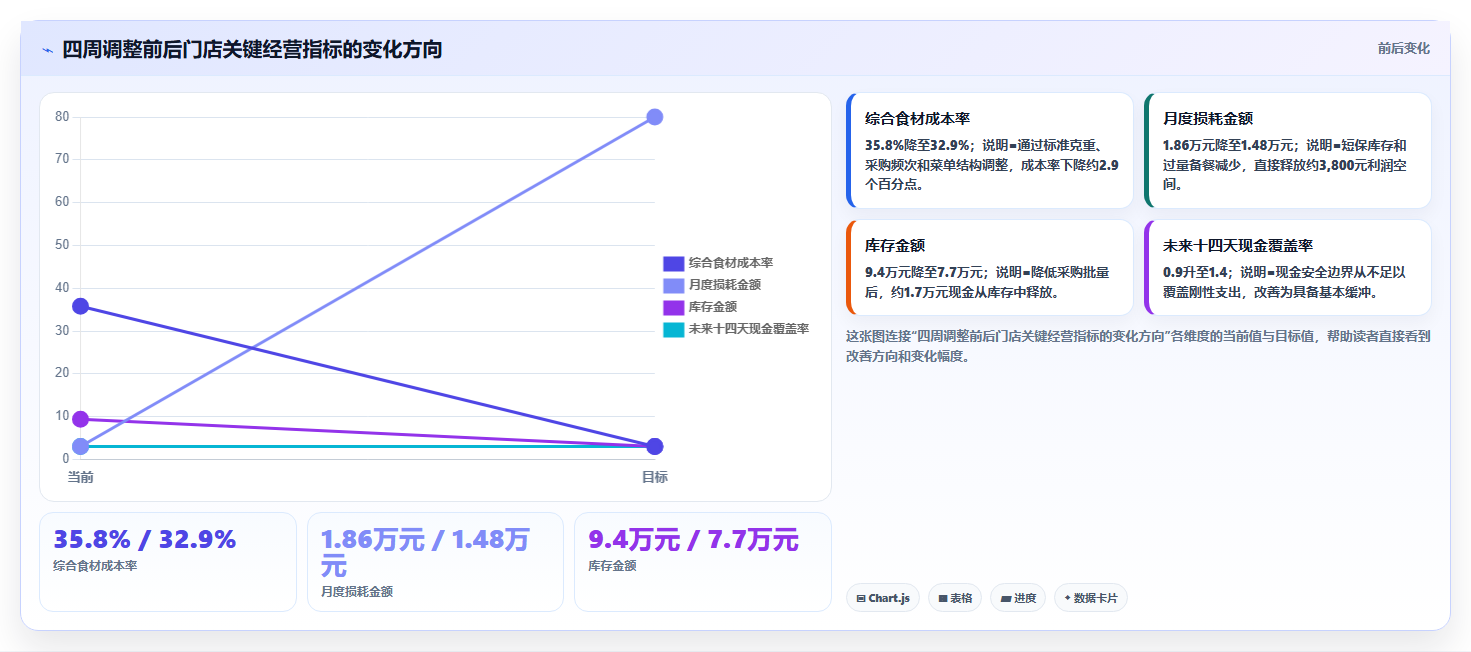The width and height of the screenshot is (1471, 652).
Task: Click the 30 y-axis tick label
Action: point(62,331)
